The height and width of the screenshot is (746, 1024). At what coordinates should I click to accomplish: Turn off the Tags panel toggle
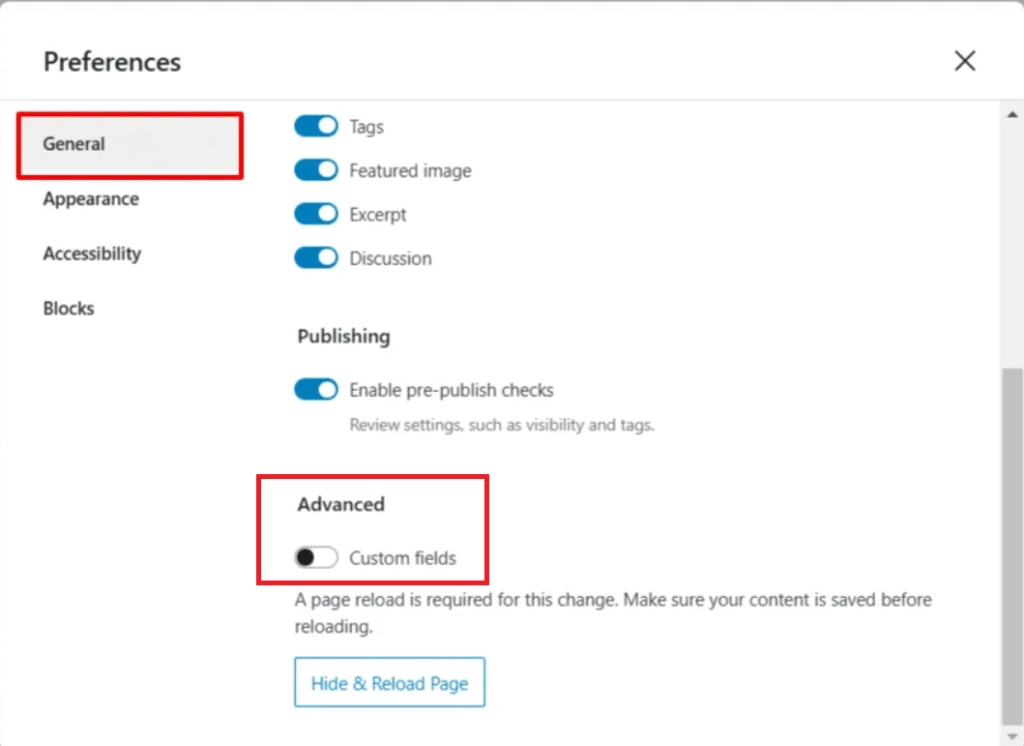[x=316, y=126]
